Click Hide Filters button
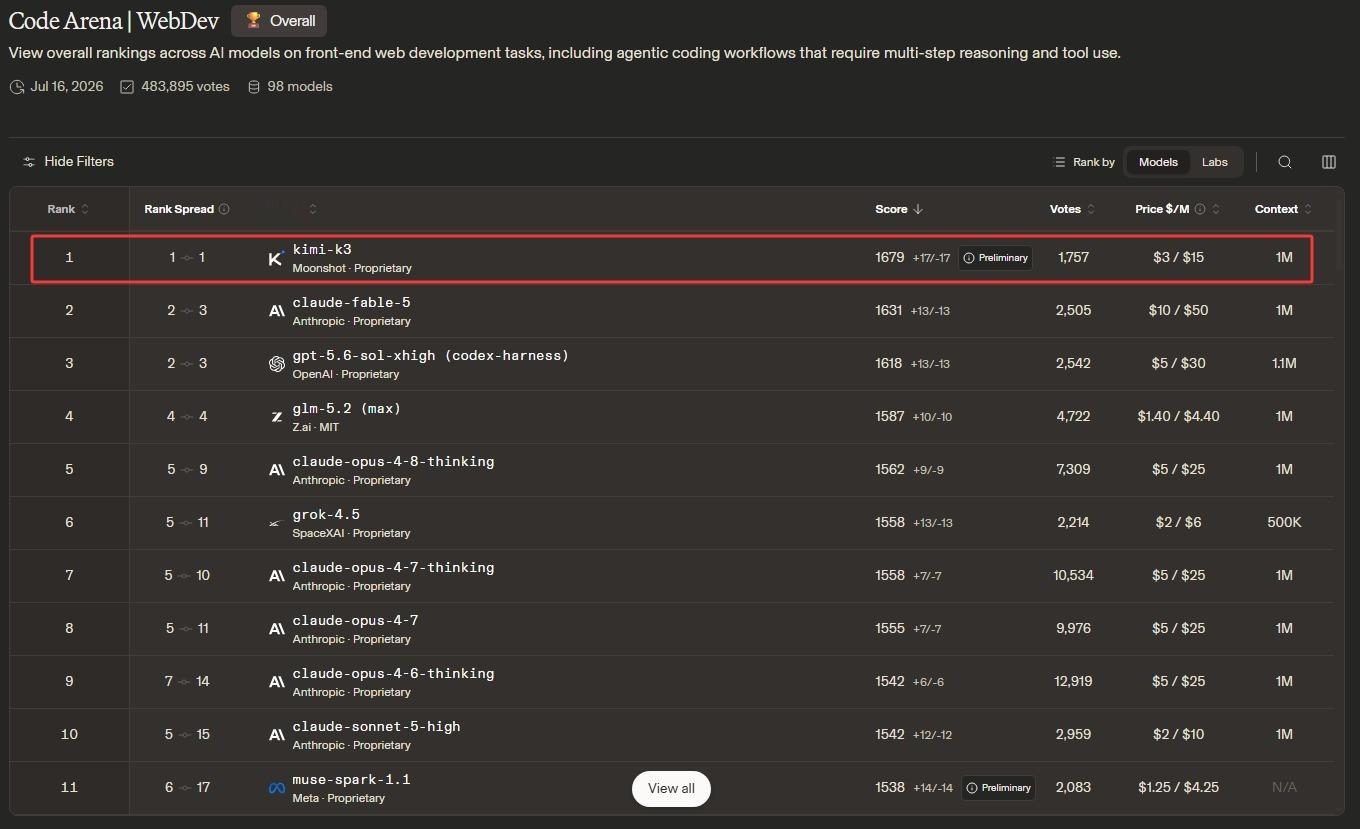Viewport: 1360px width, 829px height. [x=68, y=161]
